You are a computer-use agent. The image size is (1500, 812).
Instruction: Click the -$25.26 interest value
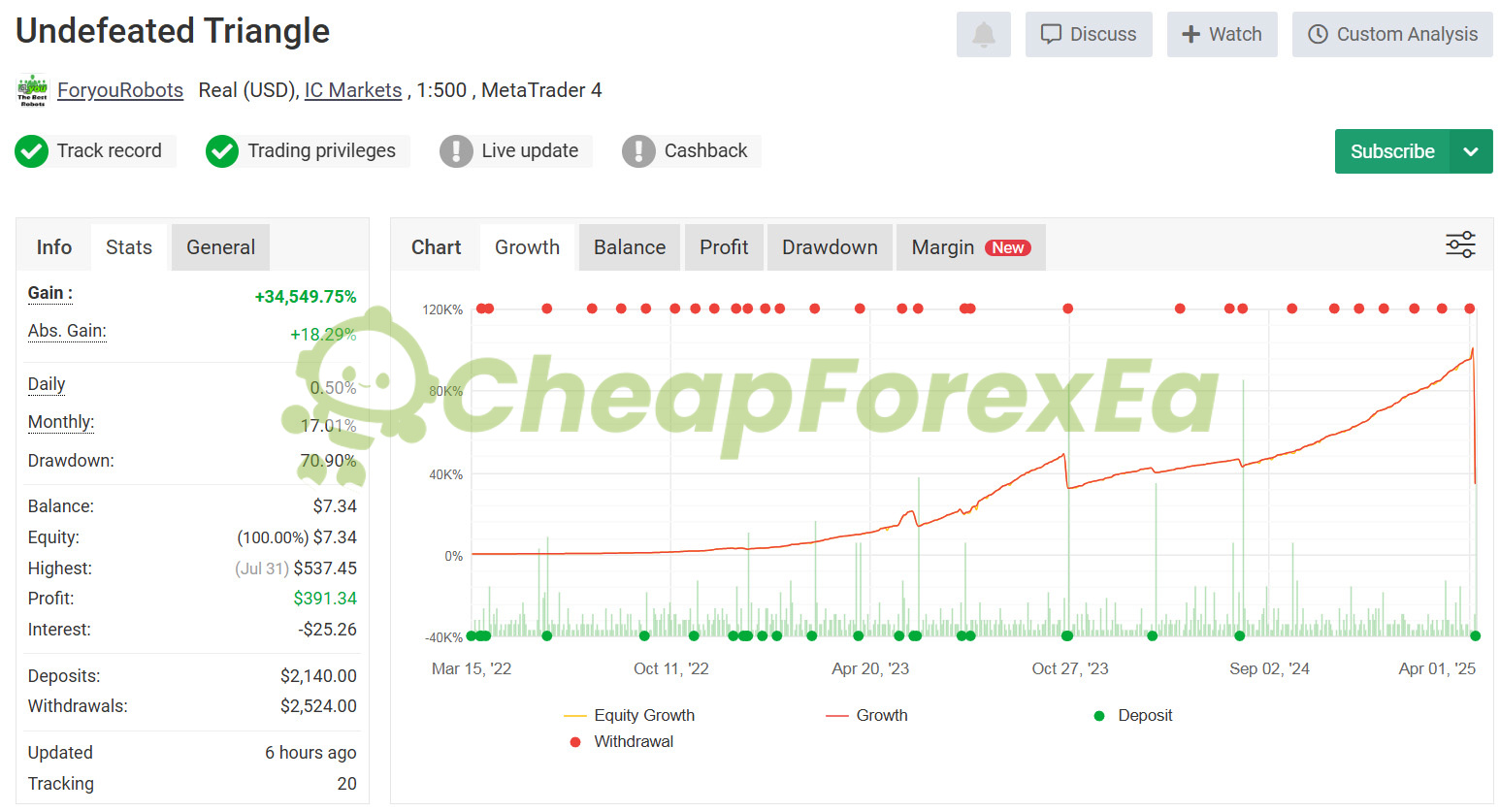coord(327,630)
